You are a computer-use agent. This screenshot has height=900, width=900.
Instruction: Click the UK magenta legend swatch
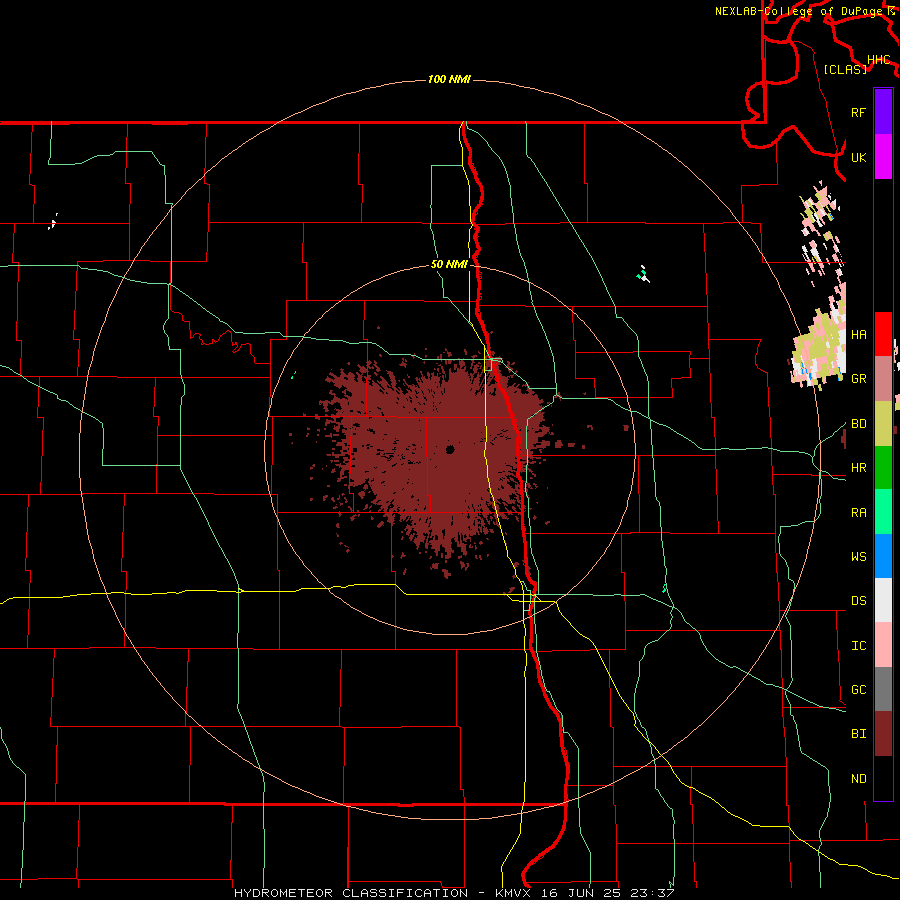click(x=883, y=157)
